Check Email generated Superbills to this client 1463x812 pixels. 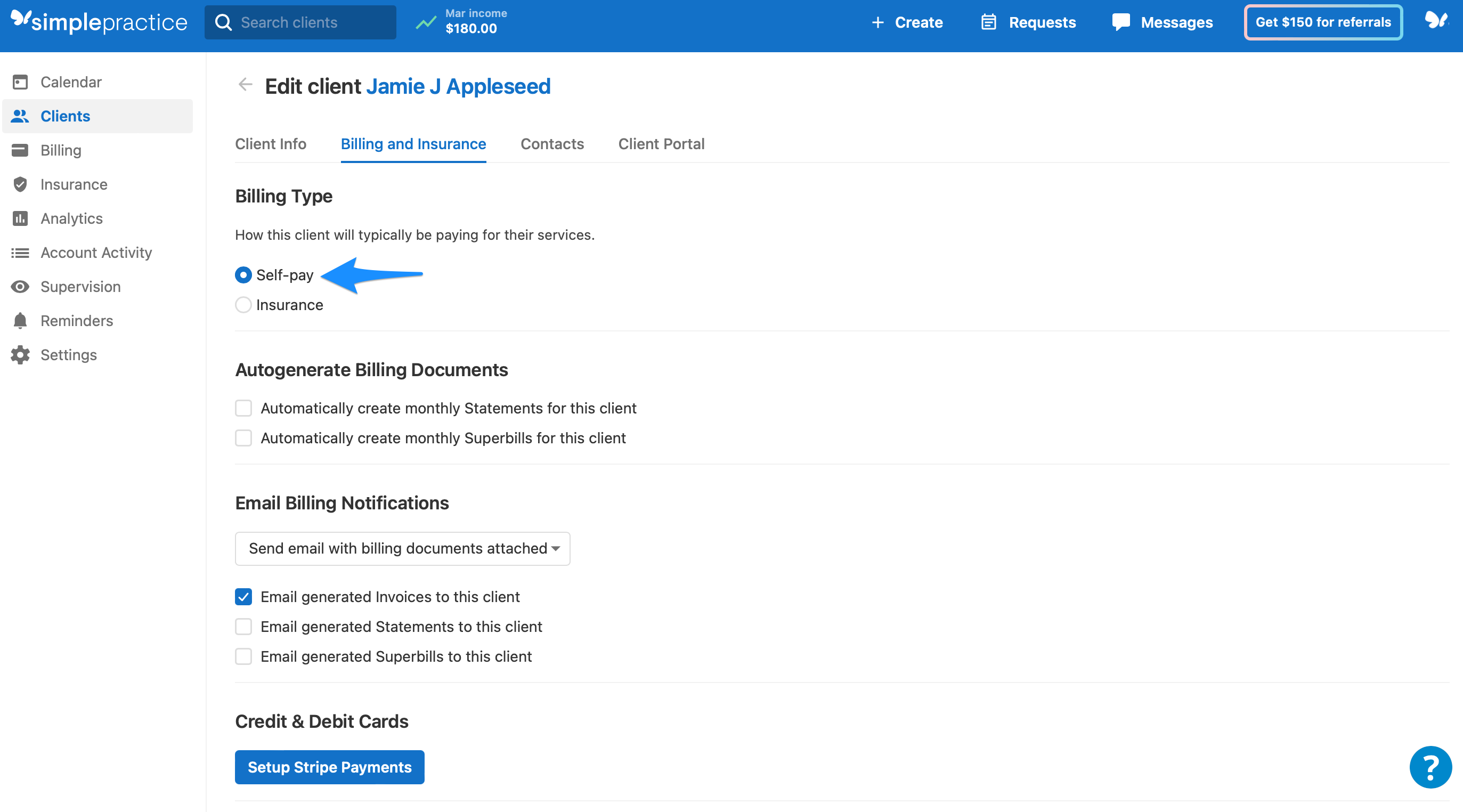tap(243, 656)
